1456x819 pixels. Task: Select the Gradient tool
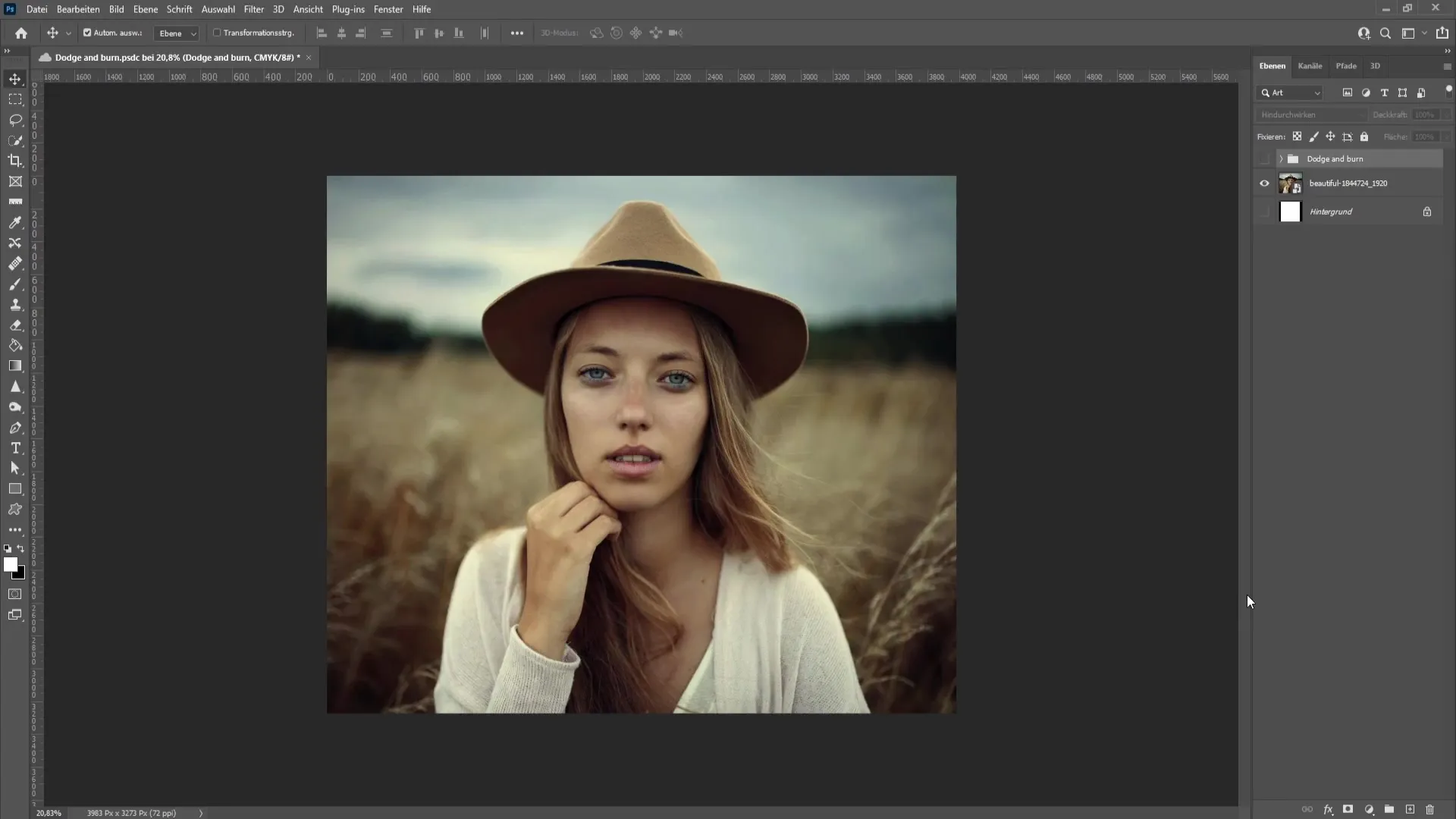[x=15, y=365]
